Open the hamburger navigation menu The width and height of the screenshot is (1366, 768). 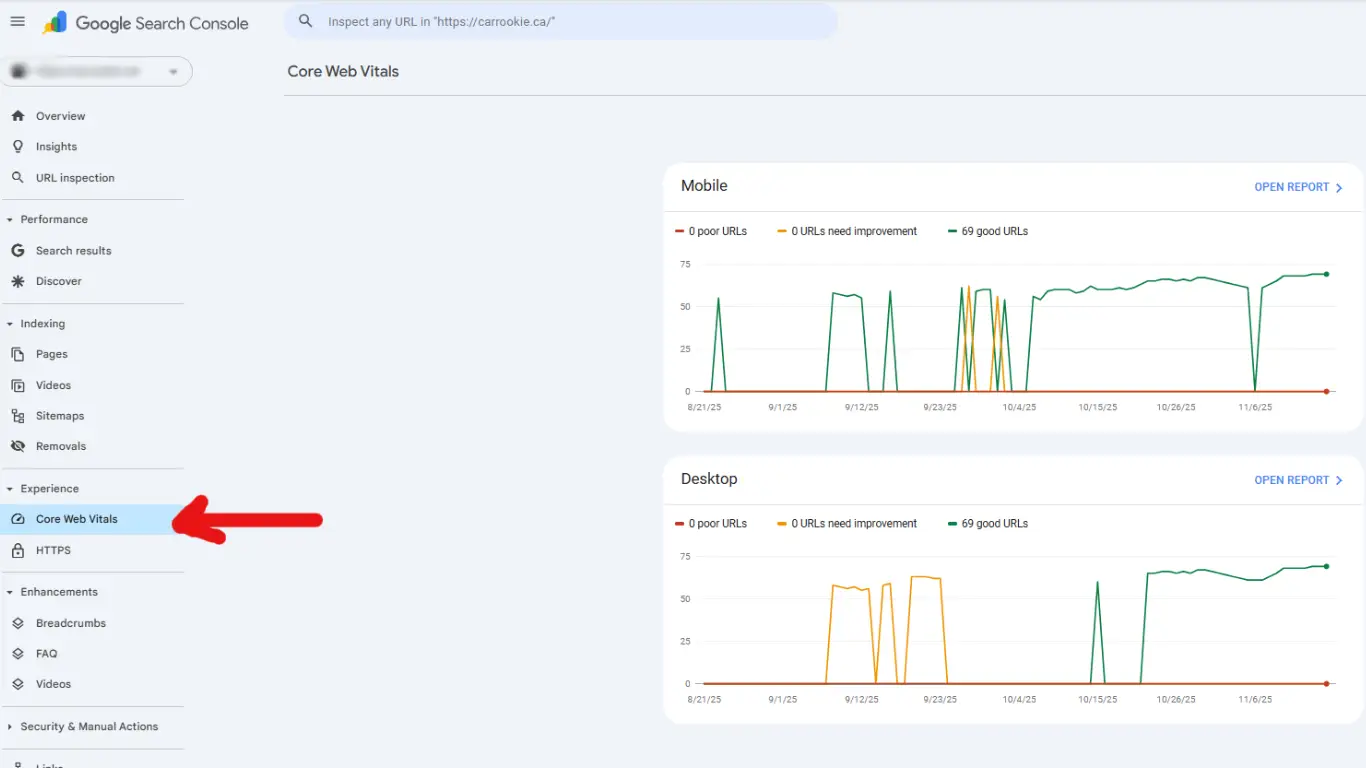click(18, 21)
